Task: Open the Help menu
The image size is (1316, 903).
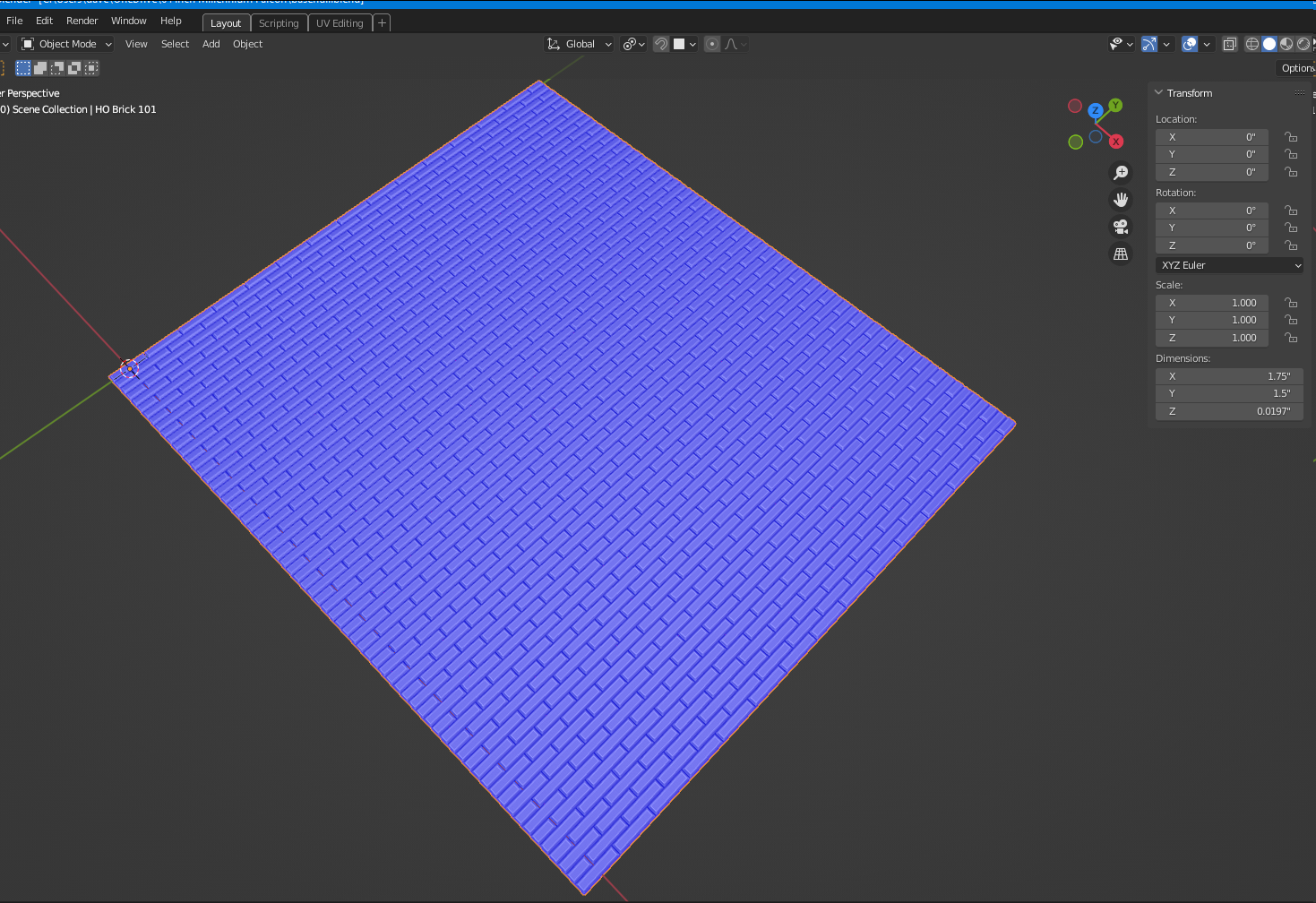Action: 171,21
